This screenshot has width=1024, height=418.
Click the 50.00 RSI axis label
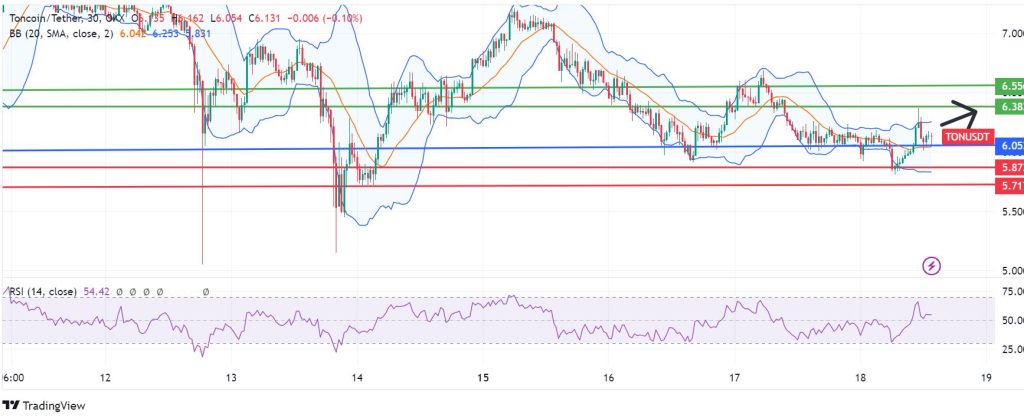coord(1011,320)
